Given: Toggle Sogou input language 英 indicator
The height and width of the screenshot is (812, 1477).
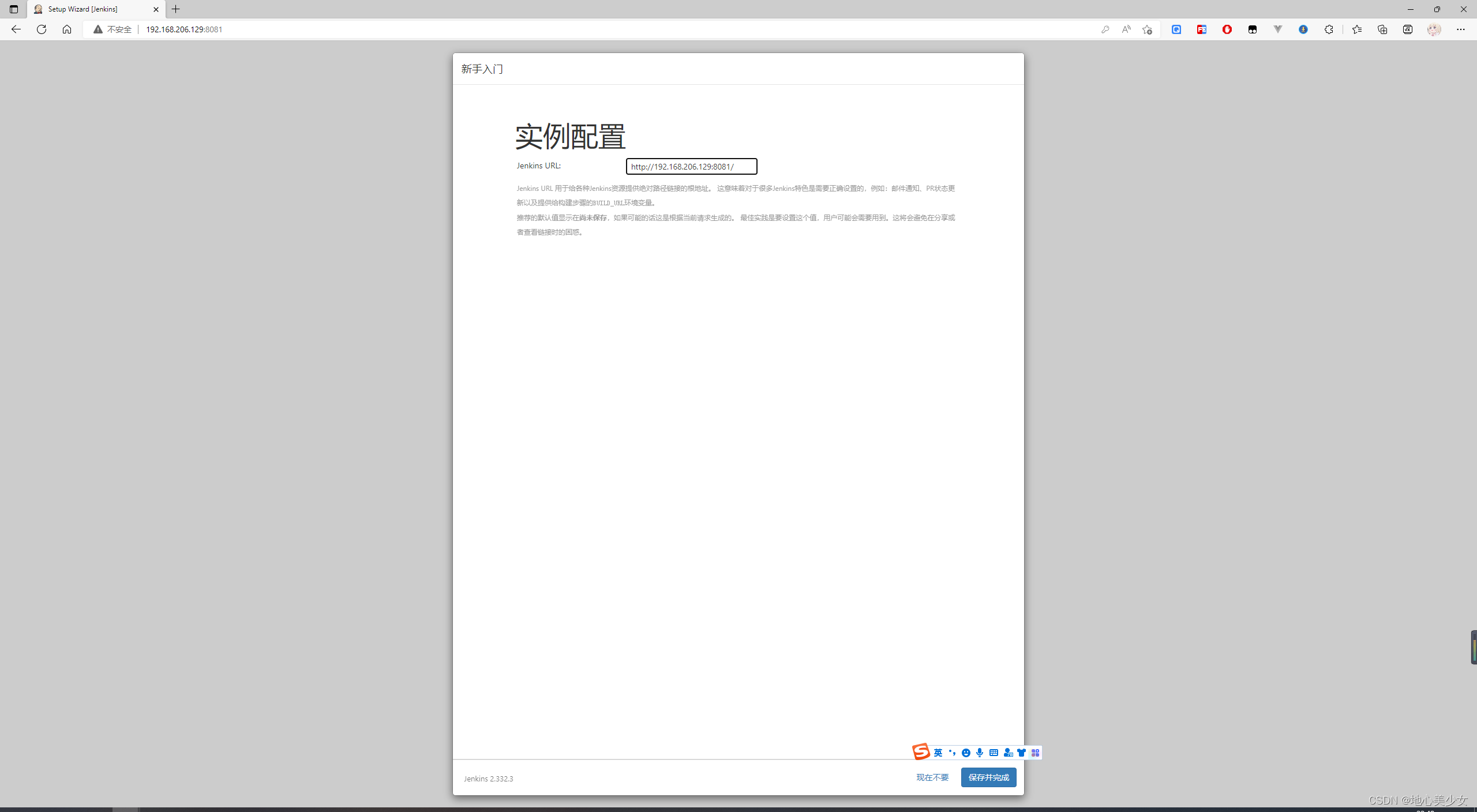Looking at the screenshot, I should (x=938, y=753).
